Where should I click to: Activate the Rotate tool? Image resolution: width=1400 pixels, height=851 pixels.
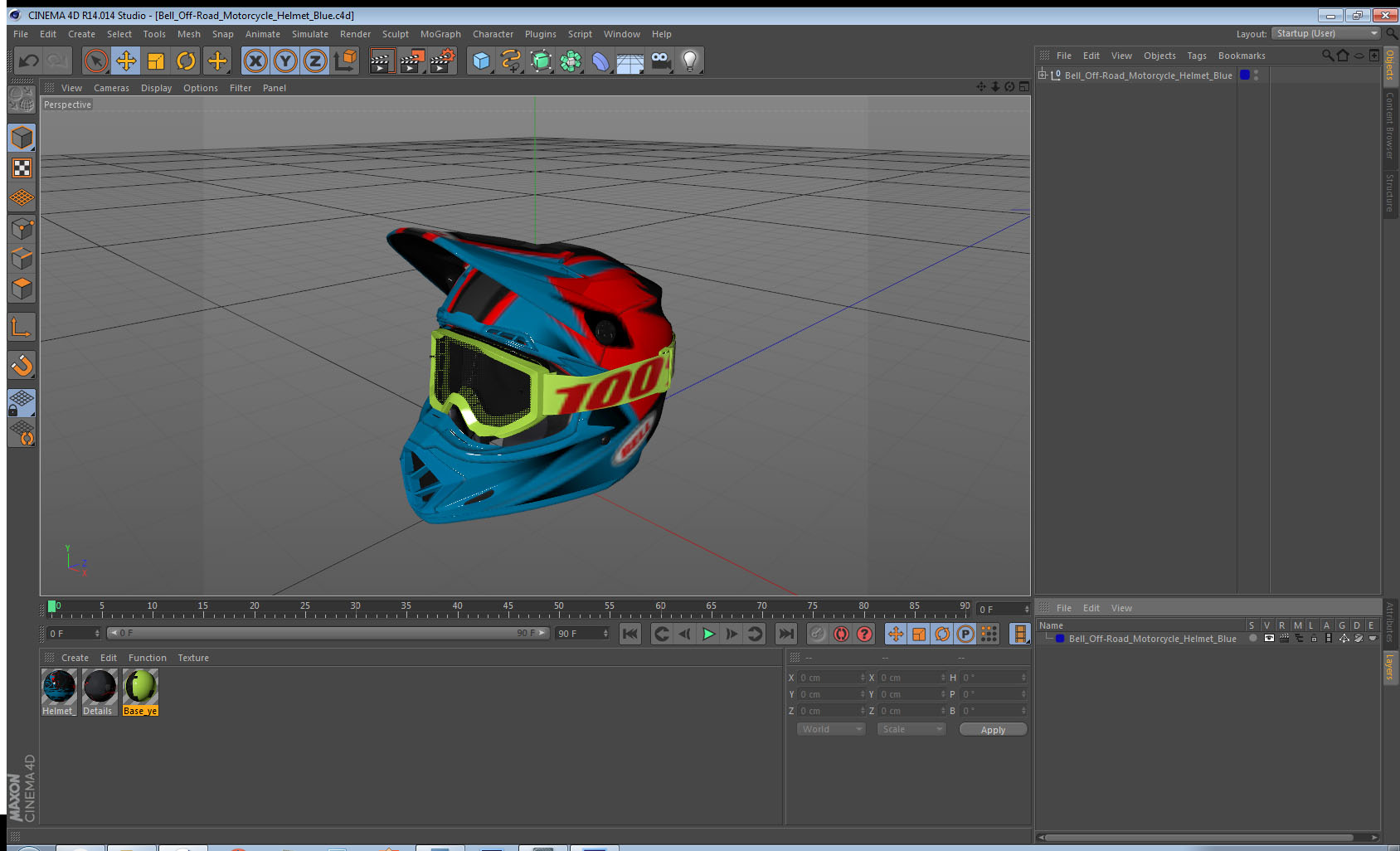186,61
